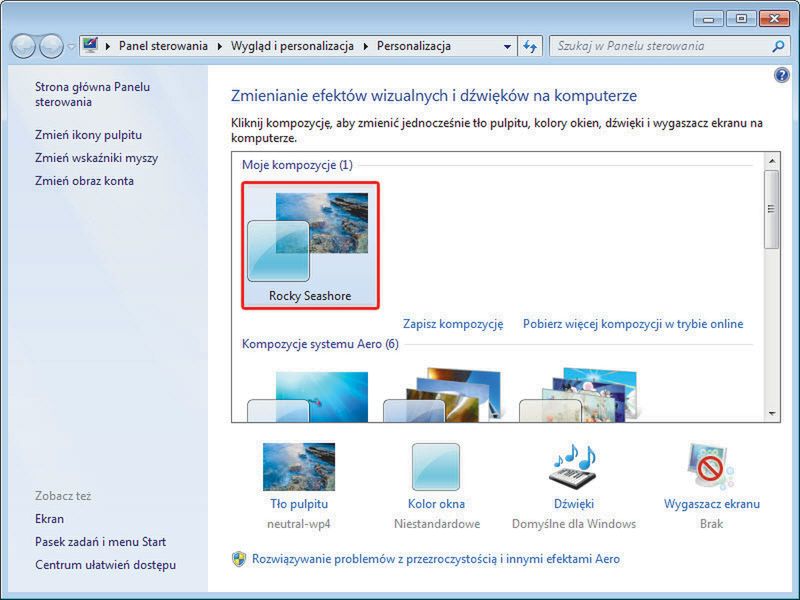Maximize the Personalizacja window
This screenshot has height=600, width=800.
741,19
